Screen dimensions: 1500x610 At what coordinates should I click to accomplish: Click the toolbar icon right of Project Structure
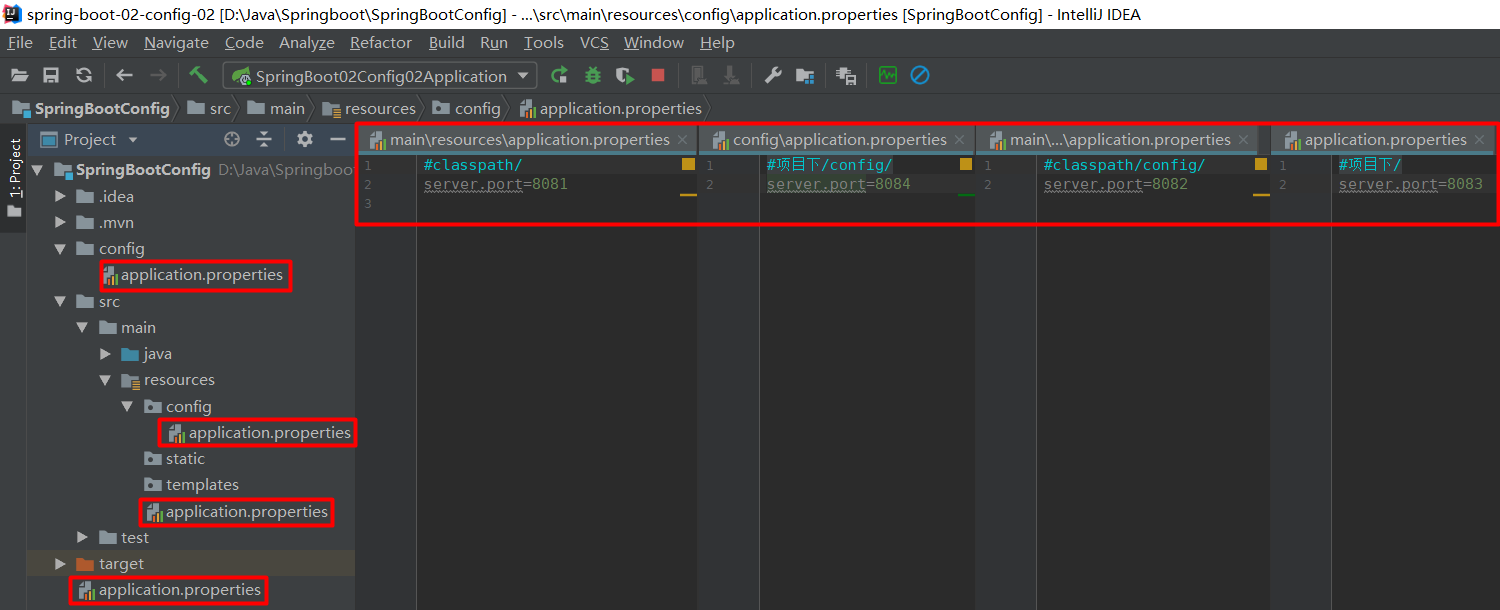pyautogui.click(x=846, y=75)
